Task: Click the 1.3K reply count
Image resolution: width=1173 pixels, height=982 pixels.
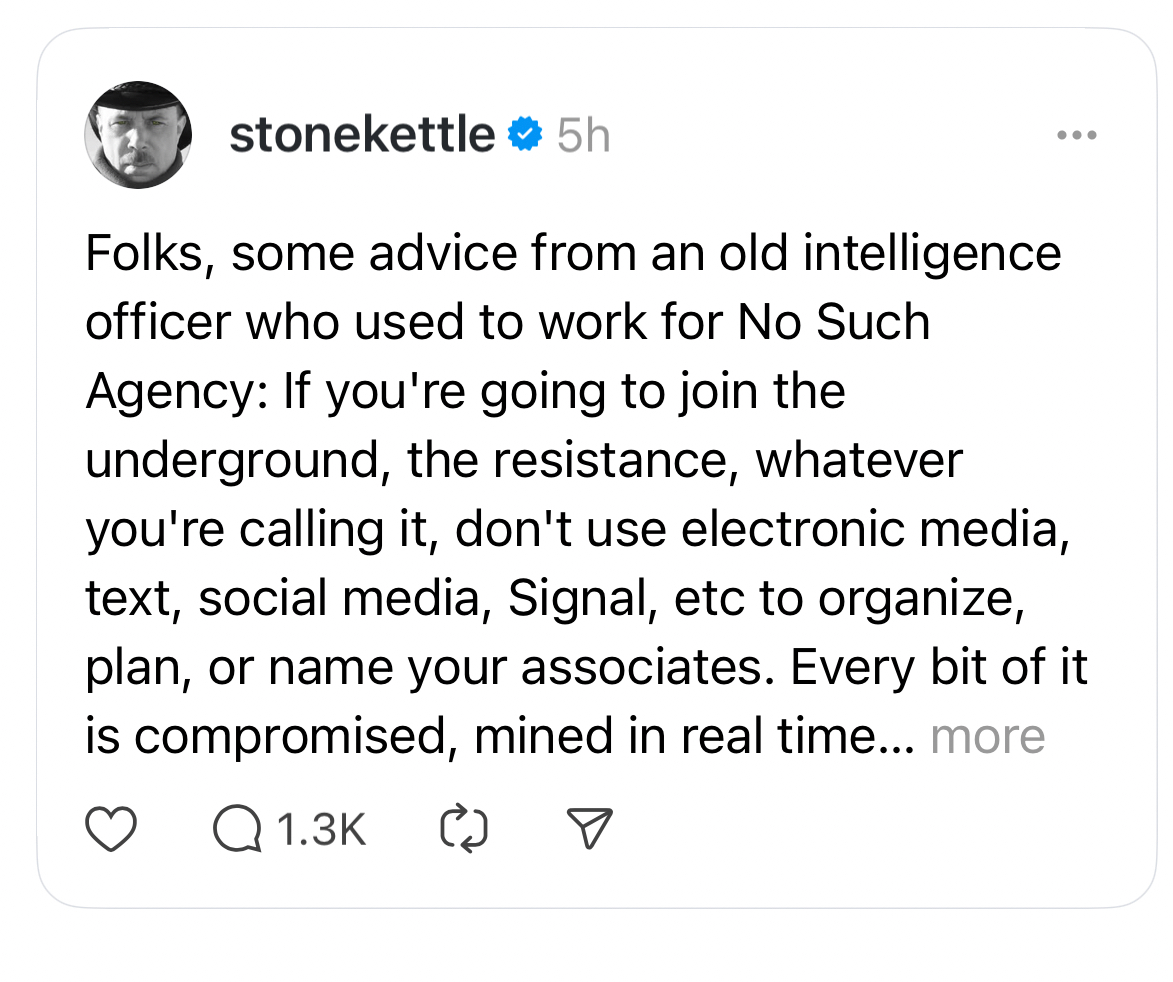Action: (321, 830)
